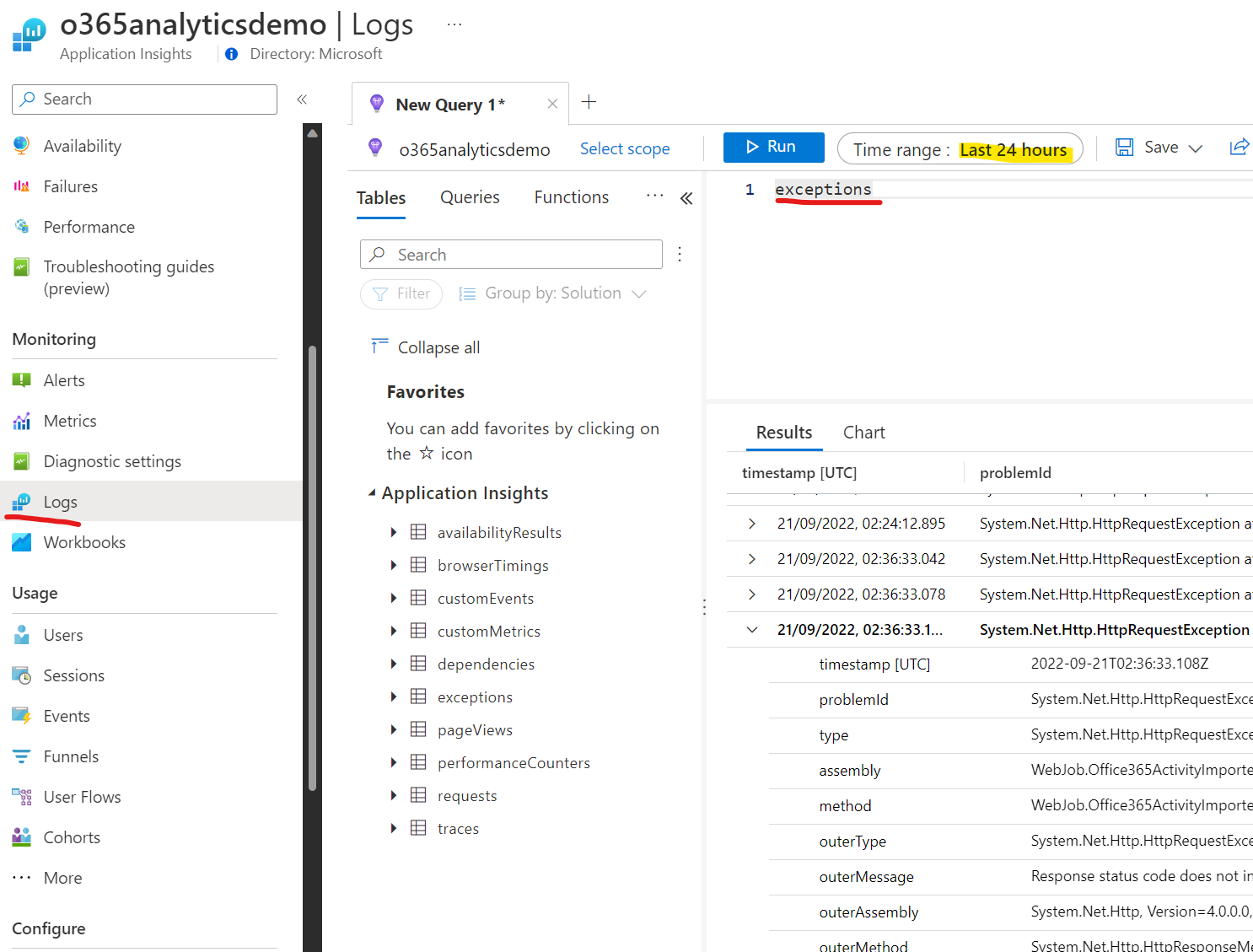1253x952 pixels.
Task: Click the traces table name
Action: (458, 829)
